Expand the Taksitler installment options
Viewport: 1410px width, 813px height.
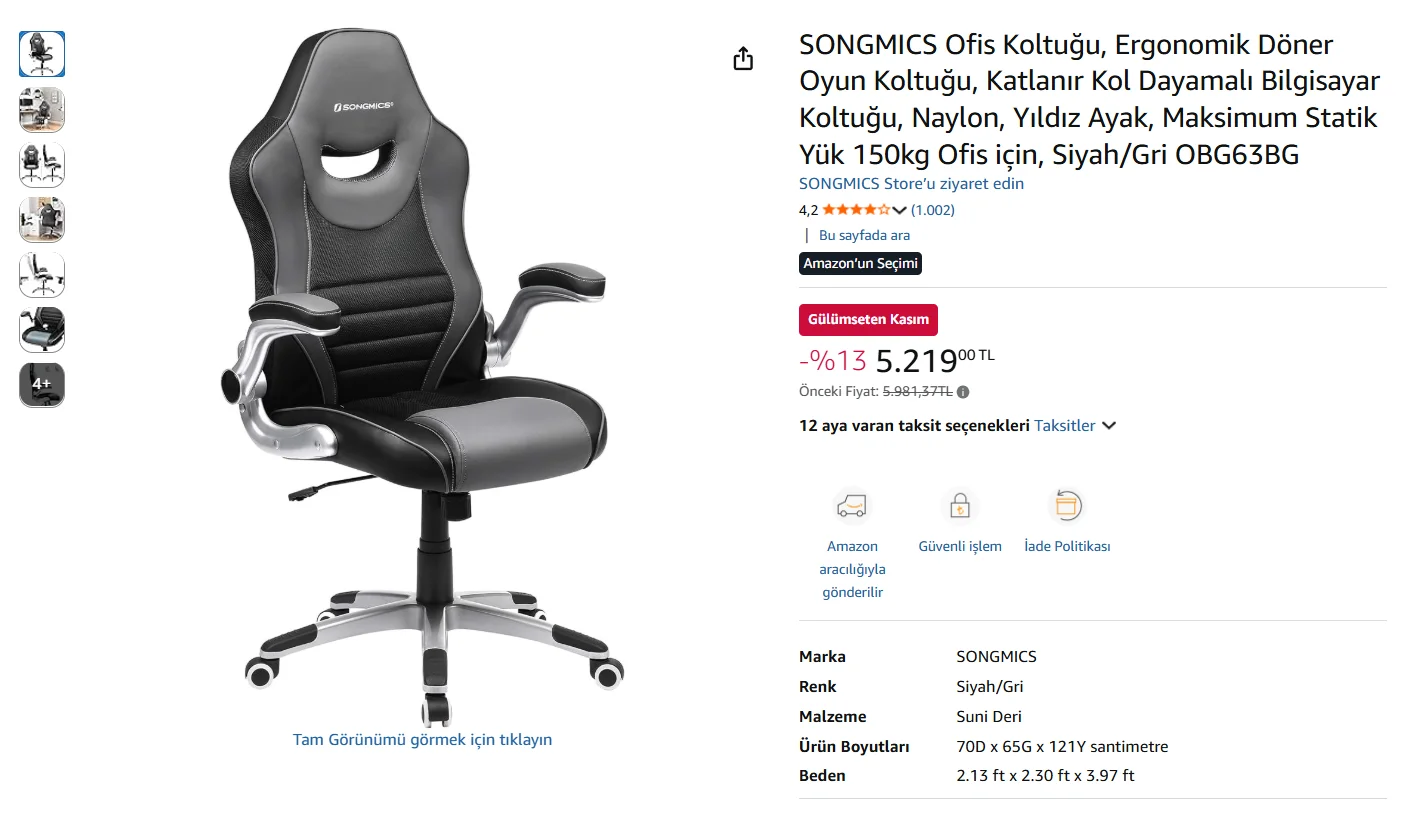coord(1075,426)
